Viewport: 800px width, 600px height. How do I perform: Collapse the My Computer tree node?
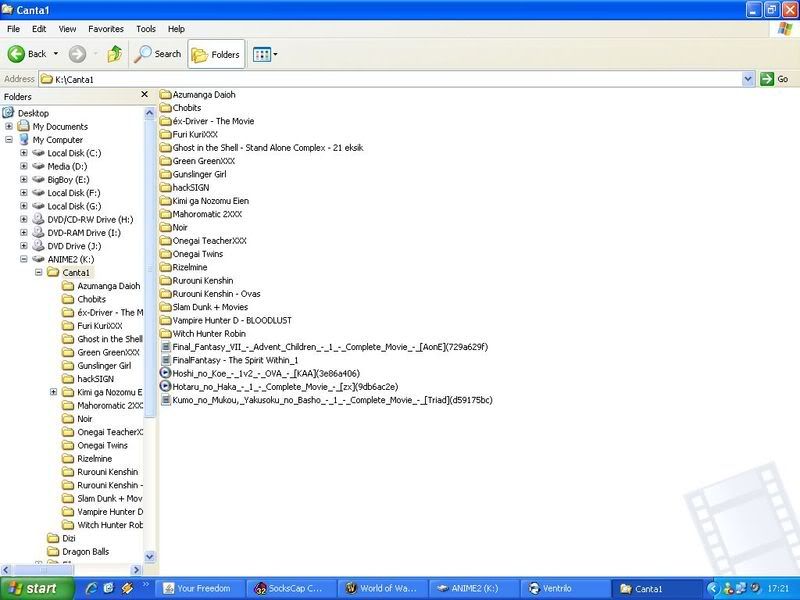[x=9, y=140]
